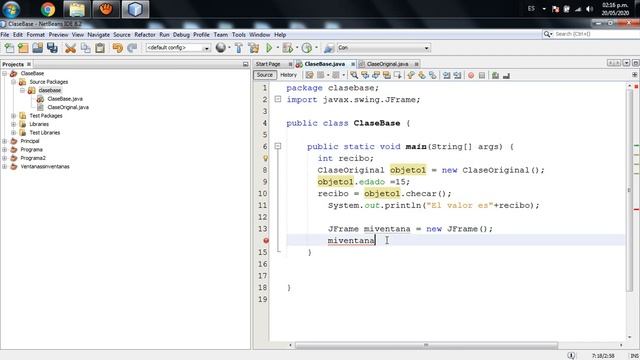
Task: Click the volume speaker tray icon
Action: click(x=589, y=9)
